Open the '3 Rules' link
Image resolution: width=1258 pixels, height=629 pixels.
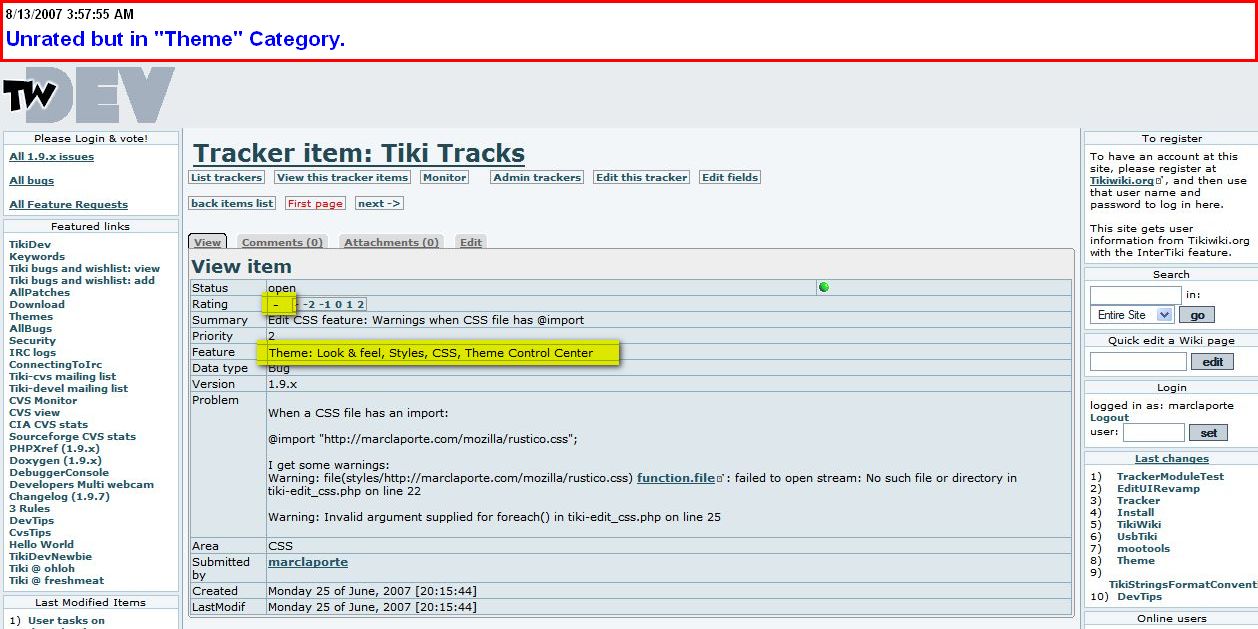tap(29, 509)
